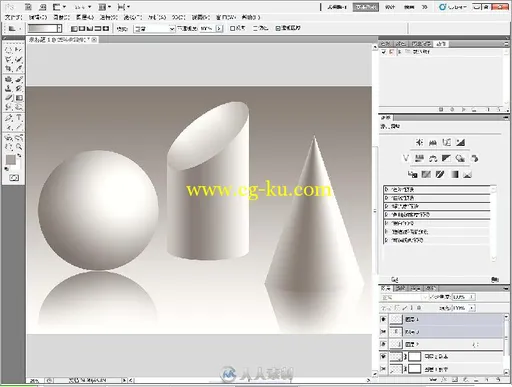The image size is (512, 387).
Task: Choose the linear gradient style
Action: (x=74, y=29)
